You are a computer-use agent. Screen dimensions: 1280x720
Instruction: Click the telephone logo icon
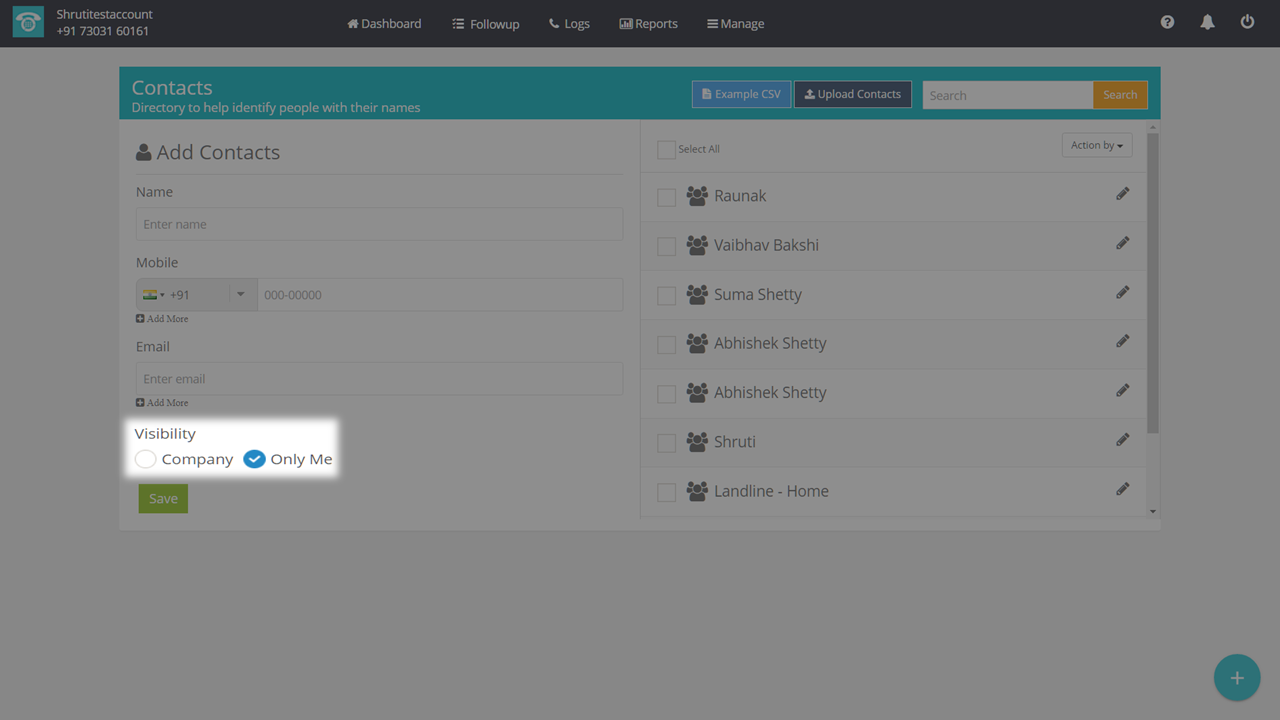pos(28,23)
